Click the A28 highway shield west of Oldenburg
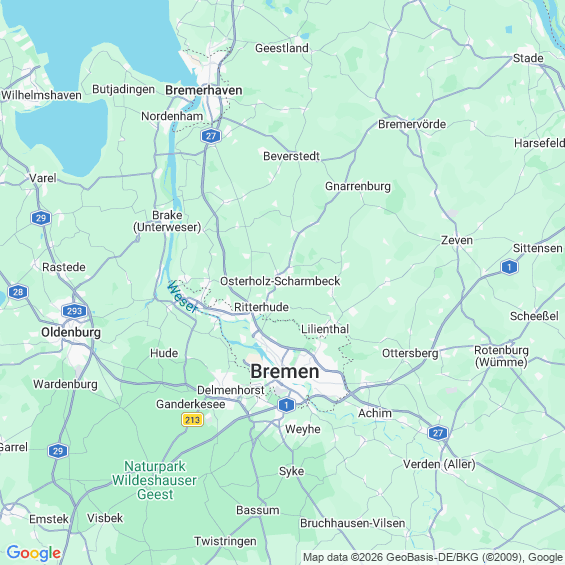The height and width of the screenshot is (565, 565). (x=18, y=292)
